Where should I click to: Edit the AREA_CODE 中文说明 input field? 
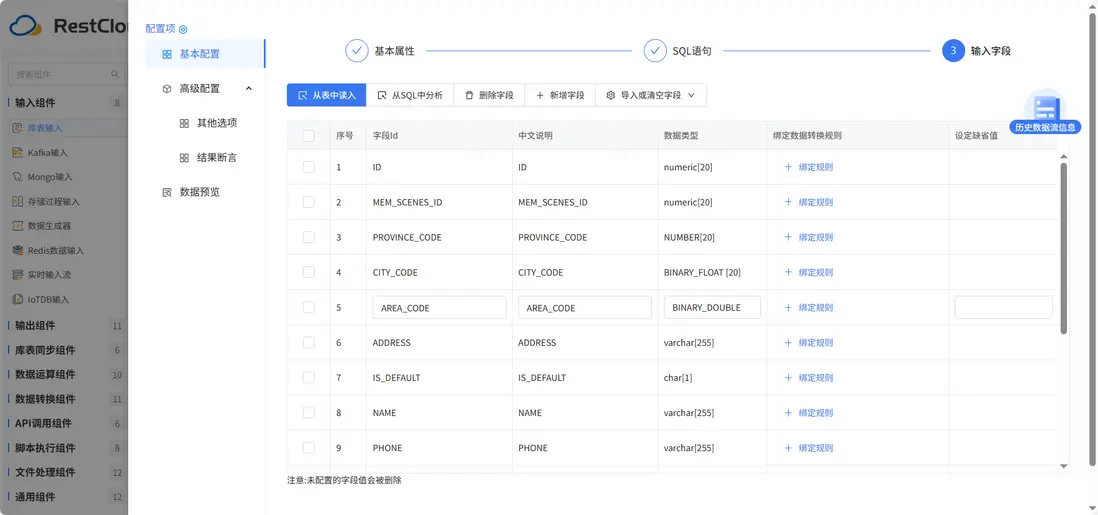[585, 308]
